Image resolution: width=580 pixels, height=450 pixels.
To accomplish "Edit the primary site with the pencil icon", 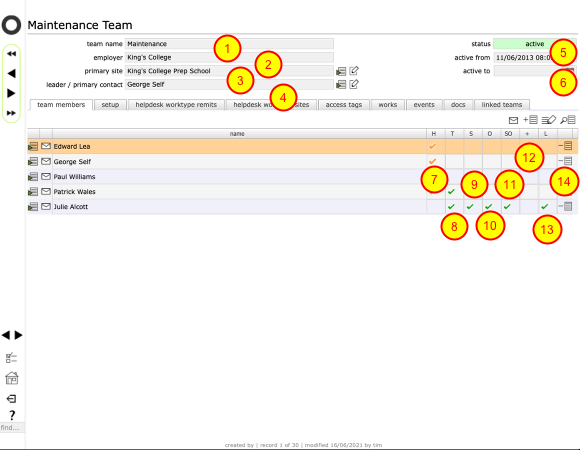I will 354,70.
